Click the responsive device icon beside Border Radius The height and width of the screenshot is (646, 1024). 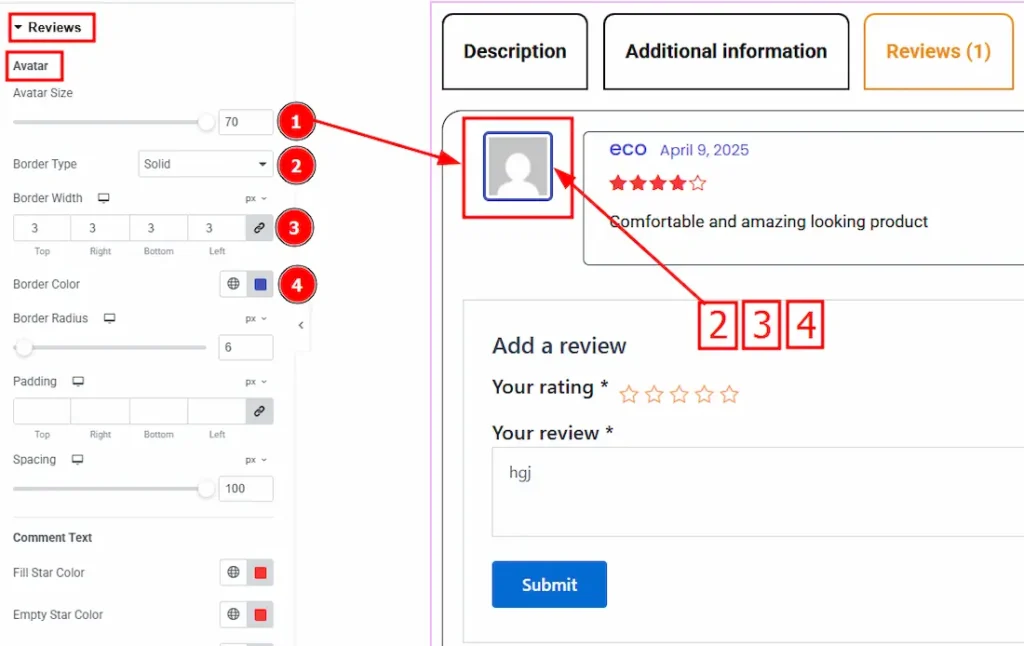point(109,318)
